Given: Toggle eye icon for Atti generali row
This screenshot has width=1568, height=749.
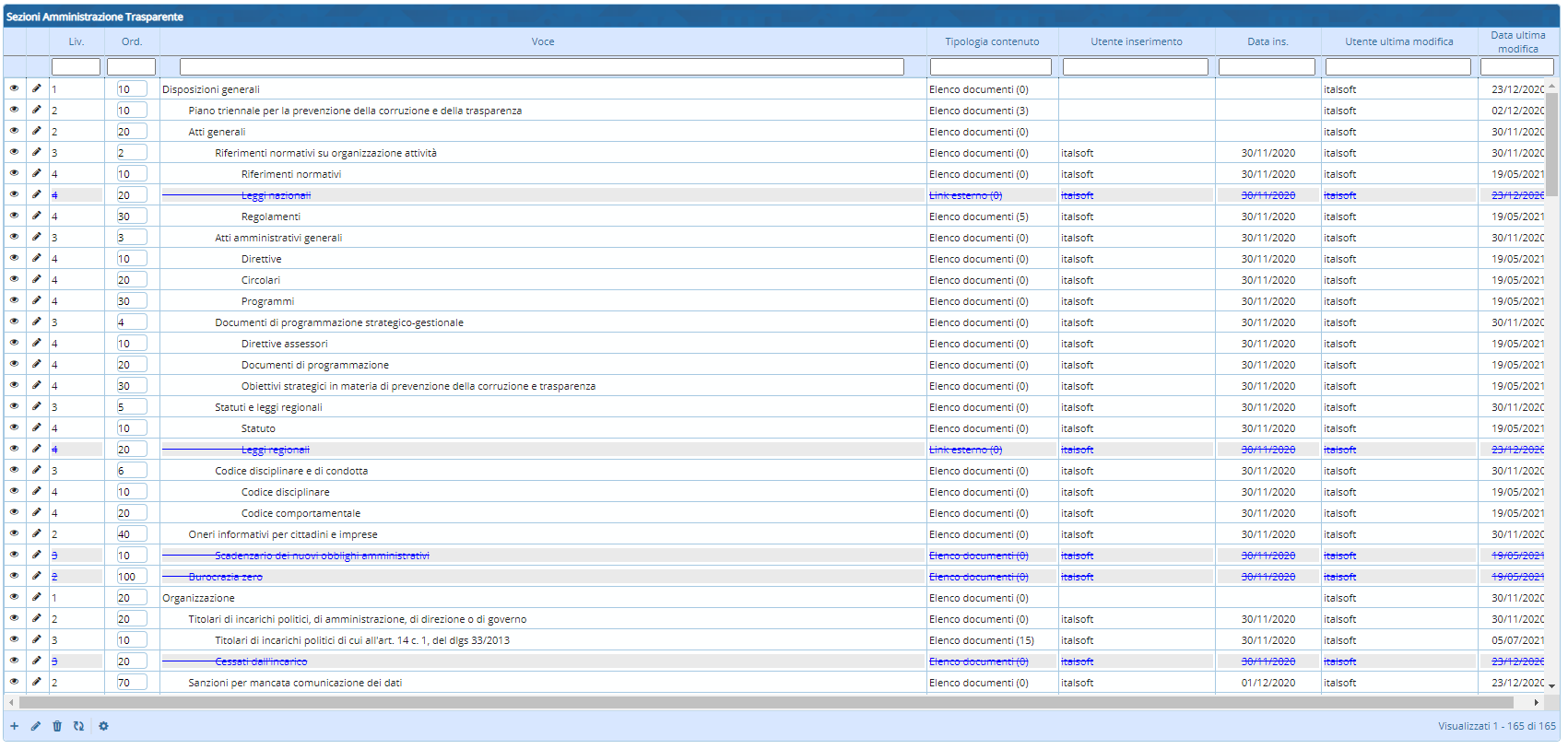Looking at the screenshot, I should 14,131.
